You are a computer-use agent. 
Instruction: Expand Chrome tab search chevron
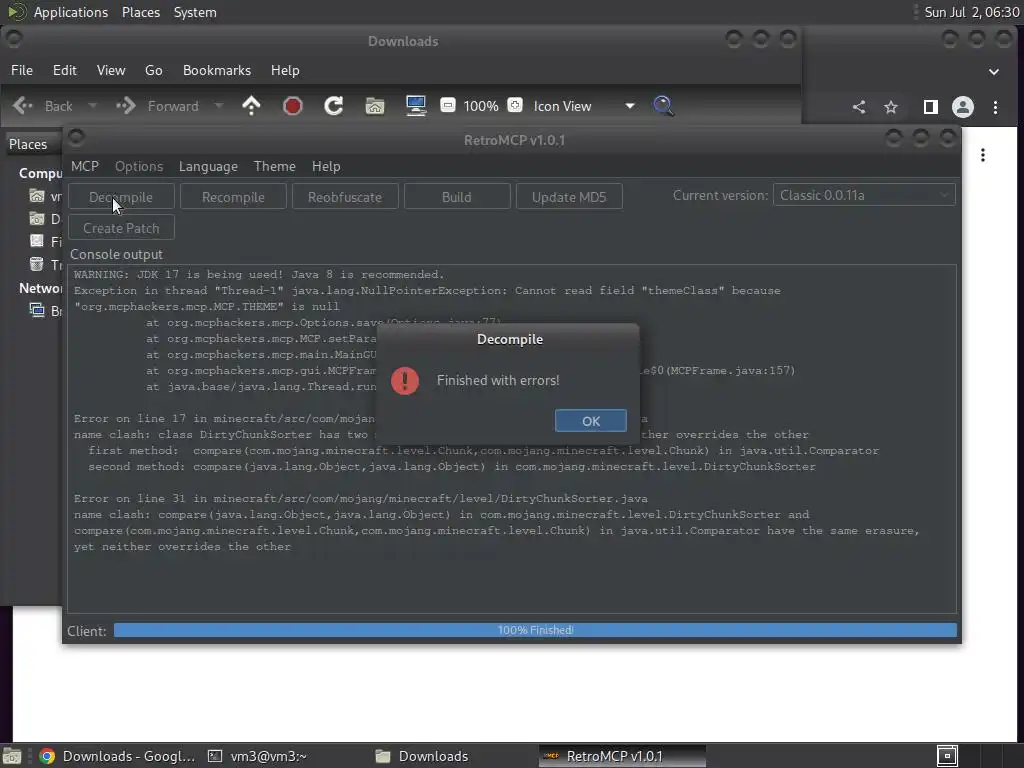[993, 72]
